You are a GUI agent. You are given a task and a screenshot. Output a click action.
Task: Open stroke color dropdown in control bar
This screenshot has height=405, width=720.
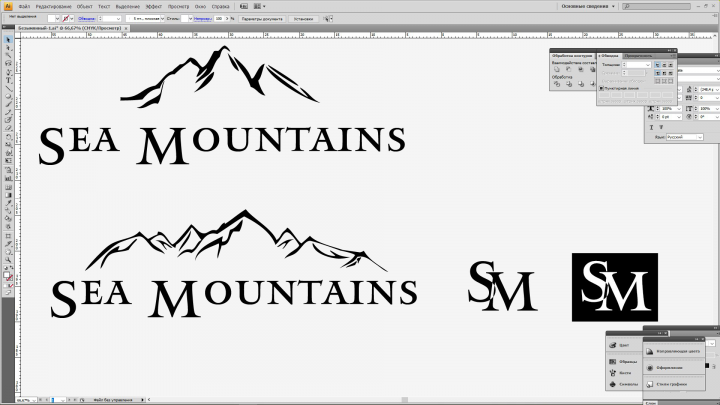[72, 19]
